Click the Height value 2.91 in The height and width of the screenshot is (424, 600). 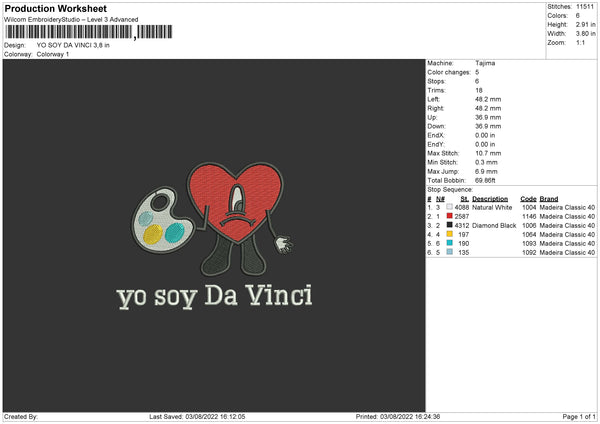click(585, 24)
